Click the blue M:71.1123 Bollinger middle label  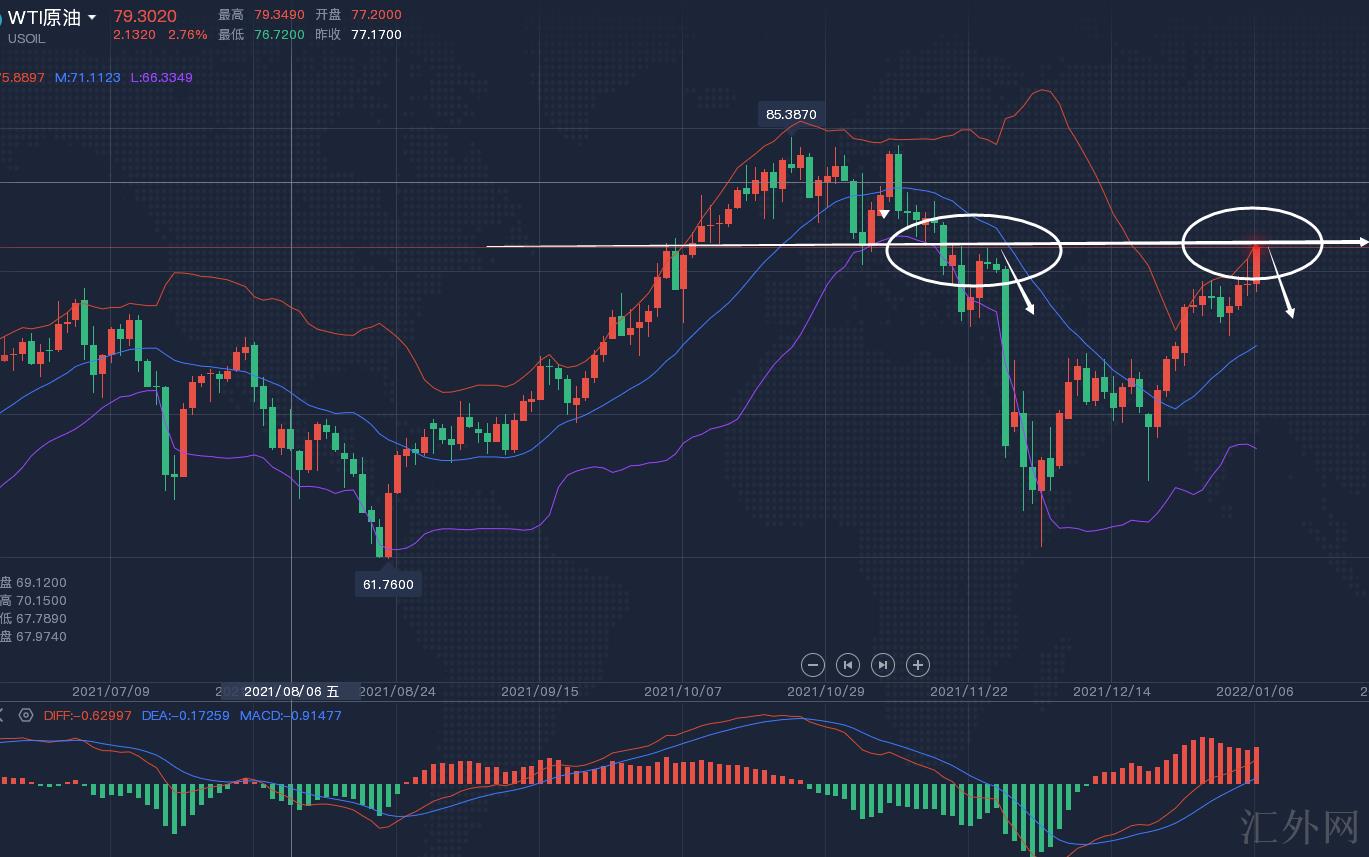(88, 77)
